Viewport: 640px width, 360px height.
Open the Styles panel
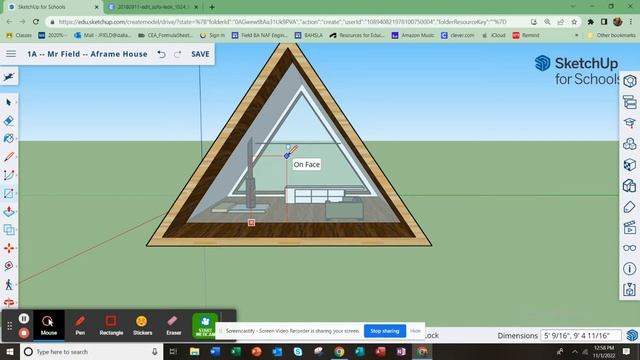click(x=629, y=185)
